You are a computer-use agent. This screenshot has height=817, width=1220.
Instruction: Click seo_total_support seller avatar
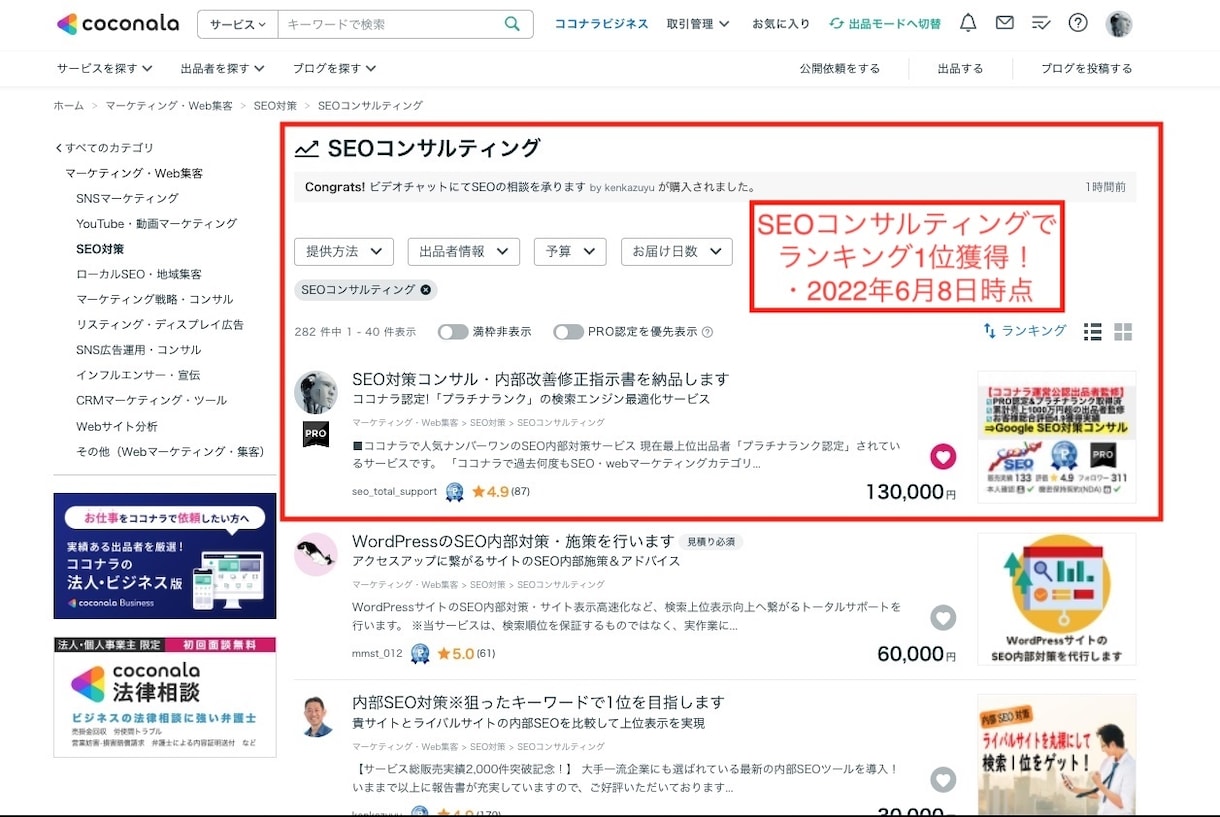click(x=315, y=392)
